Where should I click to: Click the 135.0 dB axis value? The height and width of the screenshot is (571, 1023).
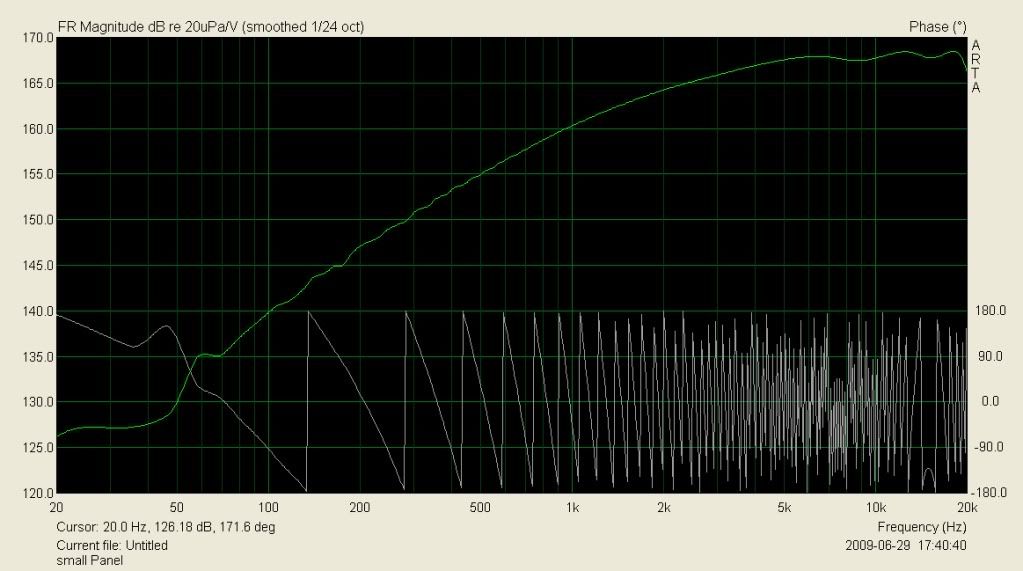(x=40, y=357)
